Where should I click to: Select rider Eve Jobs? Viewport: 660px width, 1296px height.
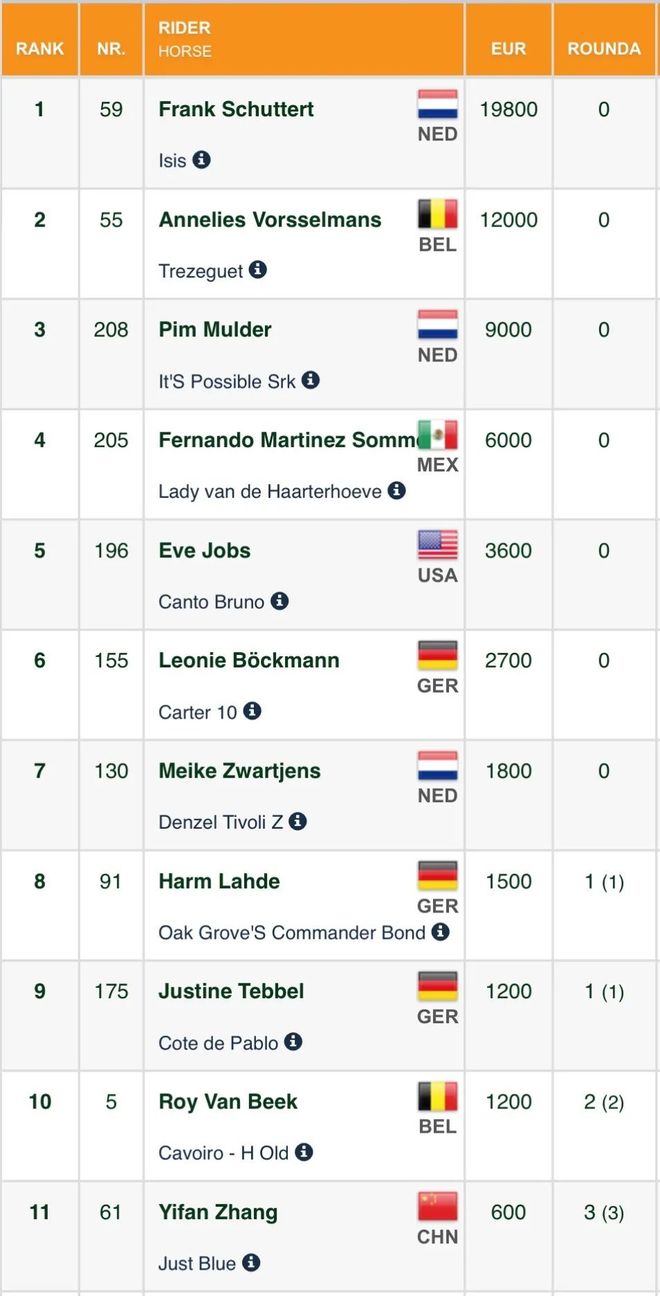point(204,550)
